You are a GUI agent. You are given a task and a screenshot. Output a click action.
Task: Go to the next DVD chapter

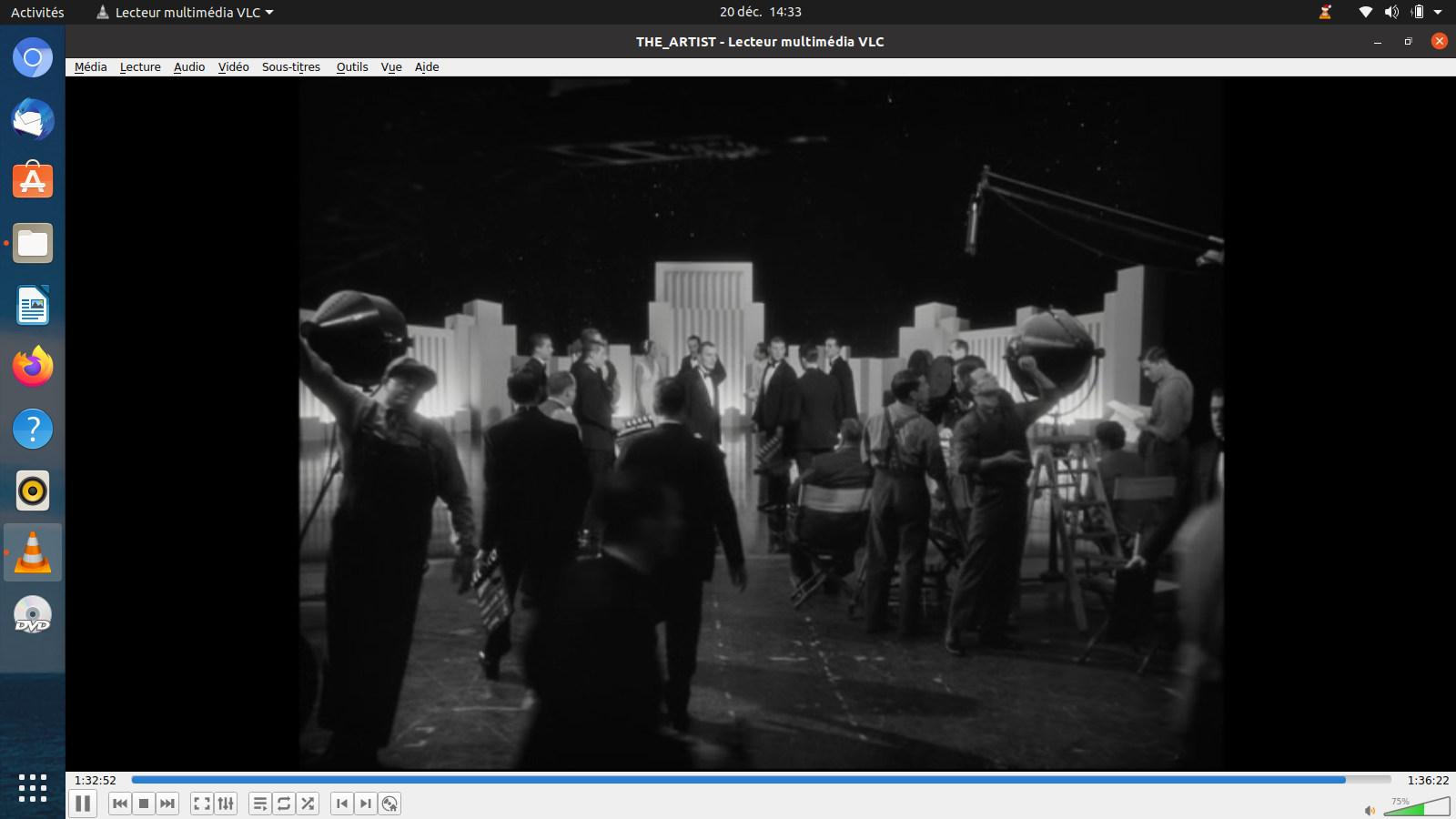[x=366, y=804]
